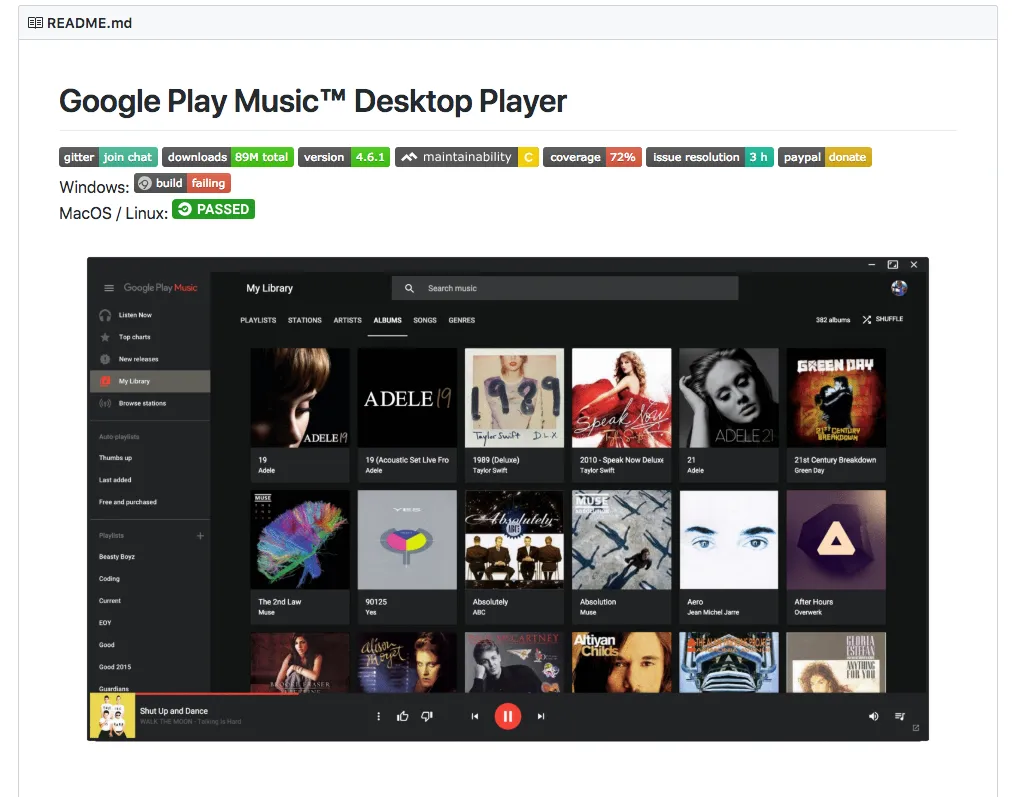Click into the Search music field

[x=565, y=288]
